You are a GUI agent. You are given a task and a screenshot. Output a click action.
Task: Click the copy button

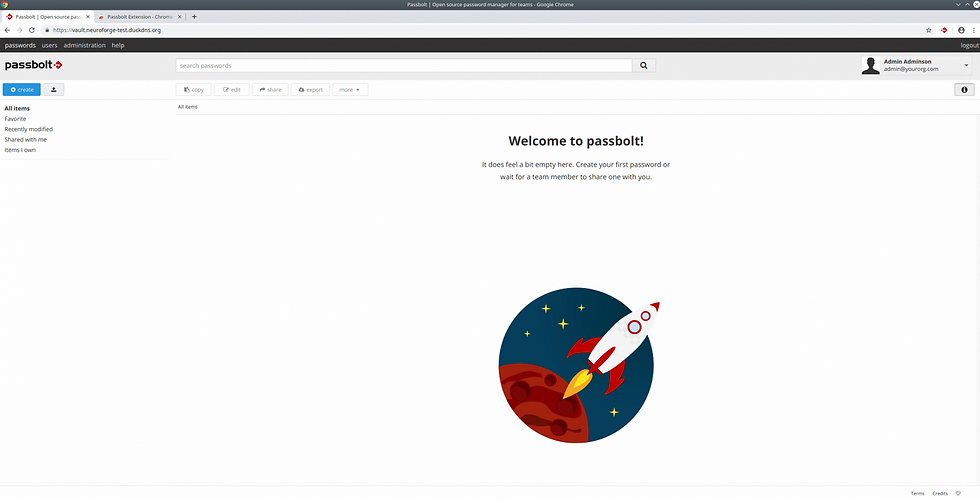194,90
